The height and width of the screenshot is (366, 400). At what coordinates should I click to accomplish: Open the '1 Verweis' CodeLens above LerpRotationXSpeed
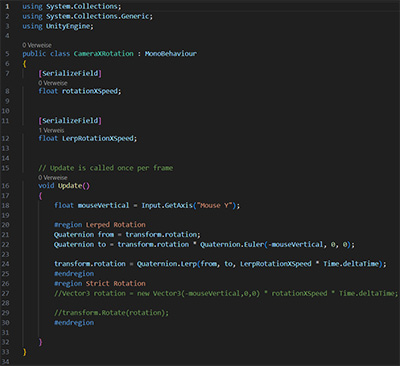click(x=51, y=130)
